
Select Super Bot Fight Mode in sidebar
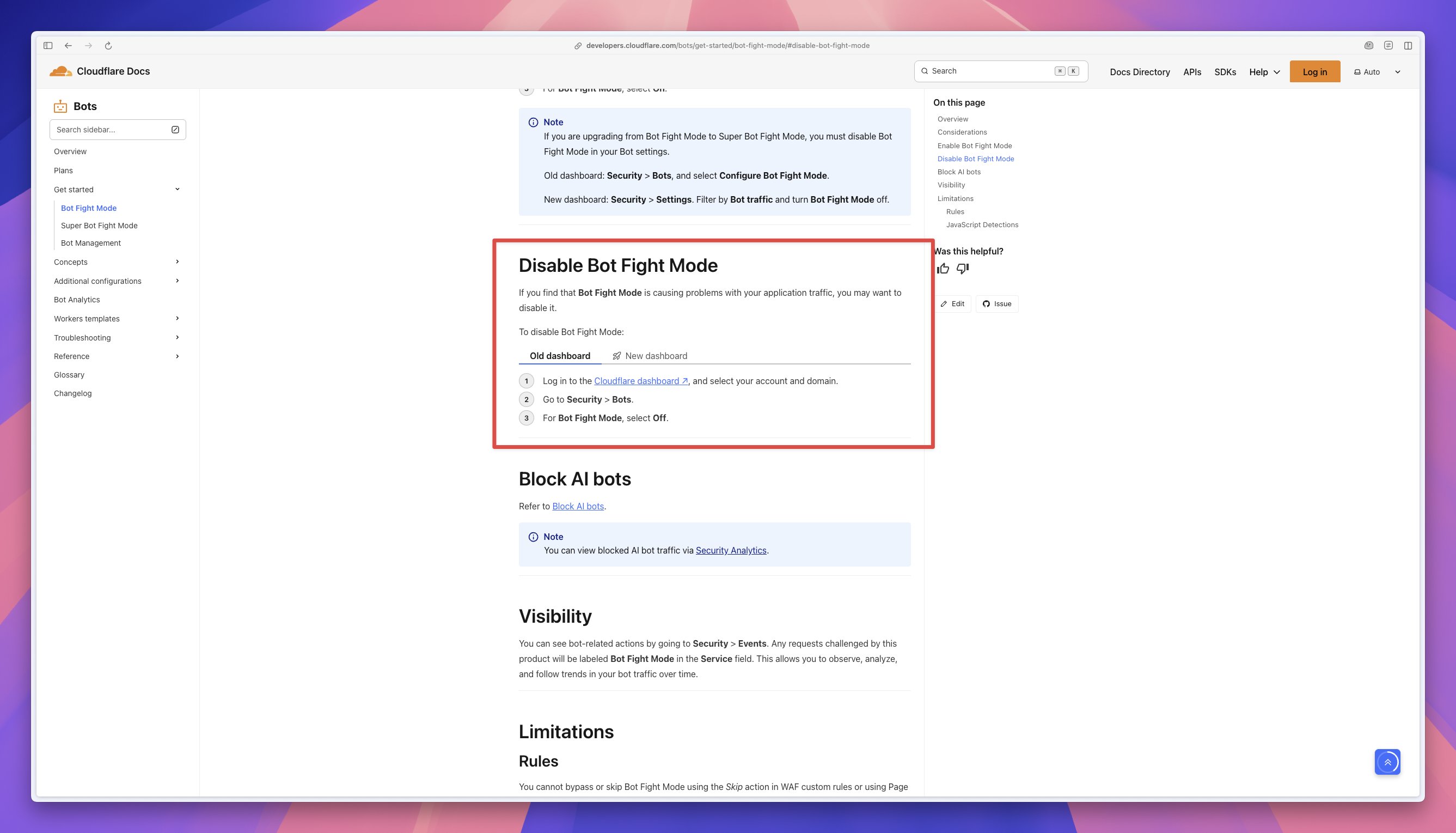click(x=99, y=226)
